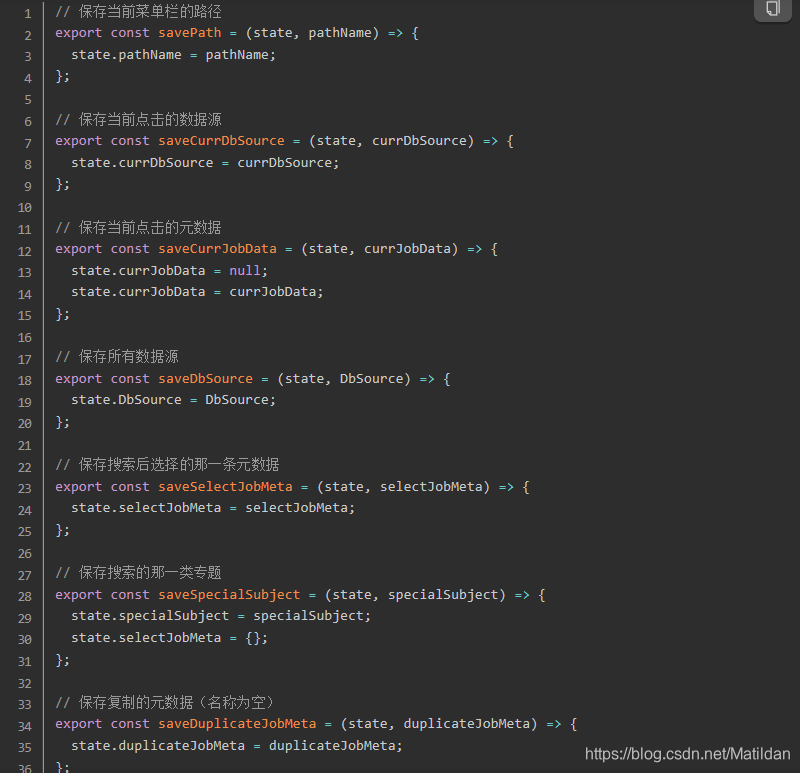
Task: Click line number 16 in the gutter
Action: (x=24, y=338)
